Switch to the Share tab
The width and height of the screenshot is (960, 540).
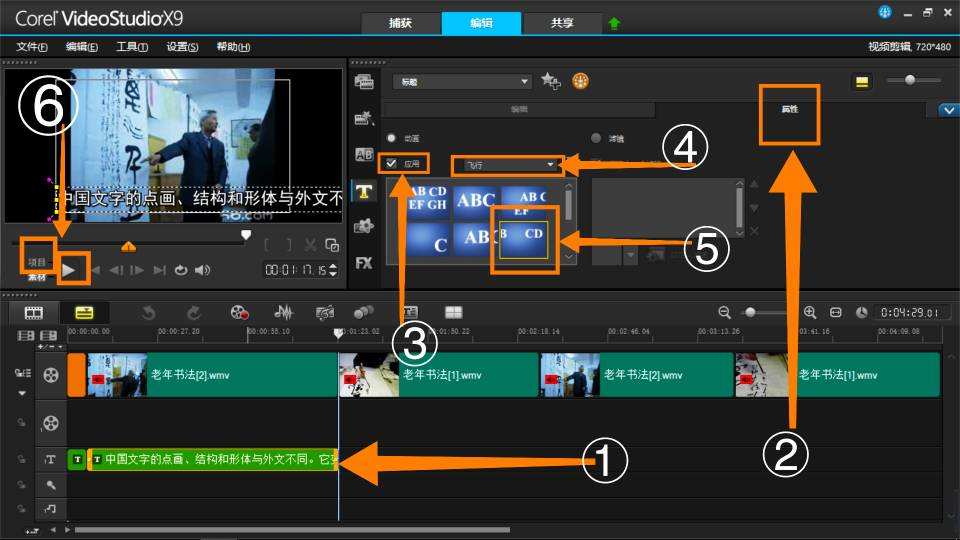tap(562, 23)
